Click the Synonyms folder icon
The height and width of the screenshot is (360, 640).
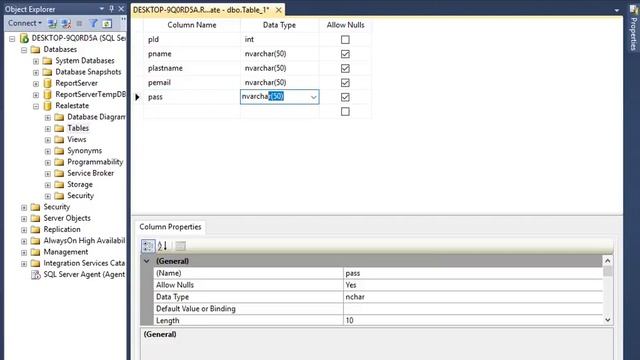click(x=59, y=151)
